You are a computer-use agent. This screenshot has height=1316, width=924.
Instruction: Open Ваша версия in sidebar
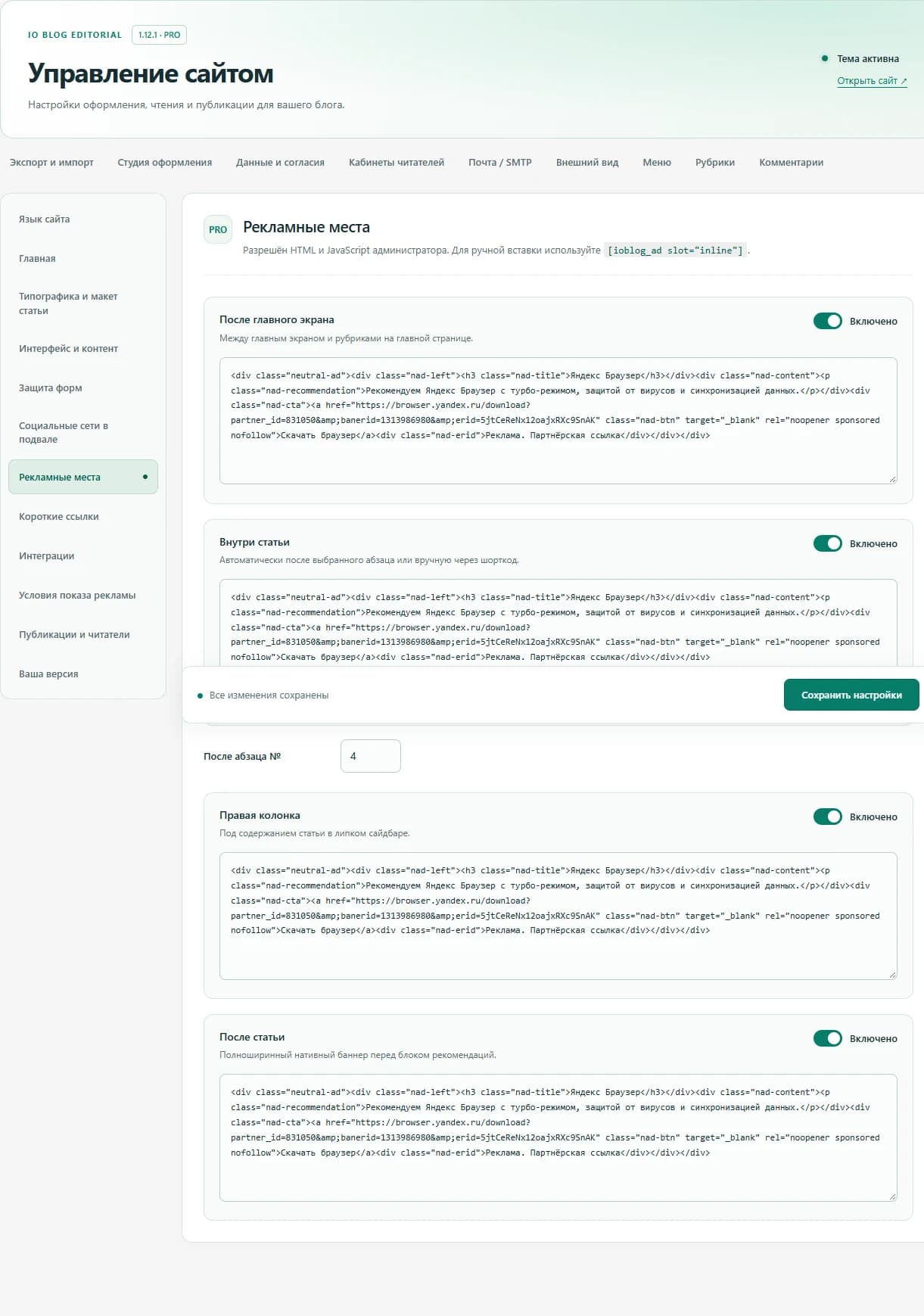[x=83, y=674]
